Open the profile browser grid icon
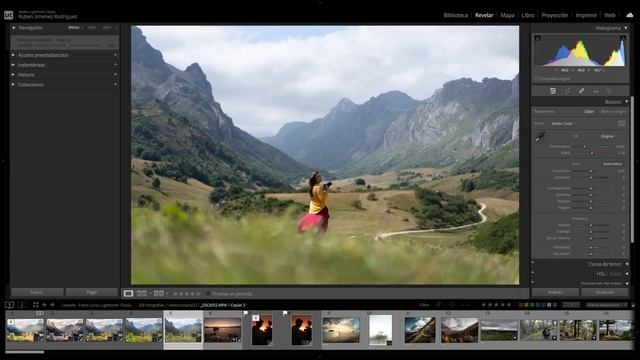The height and width of the screenshot is (360, 640). (x=622, y=123)
